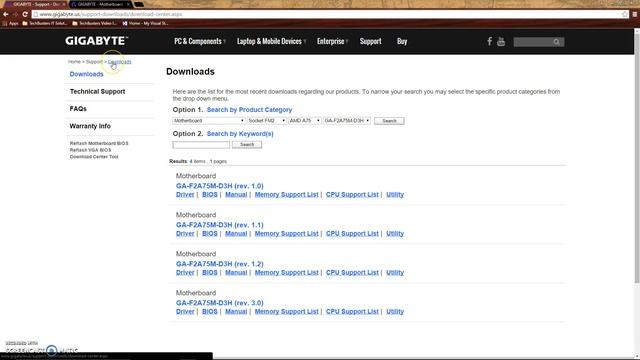
Task: Open Manual link for rev. 1.2
Action: [236, 272]
